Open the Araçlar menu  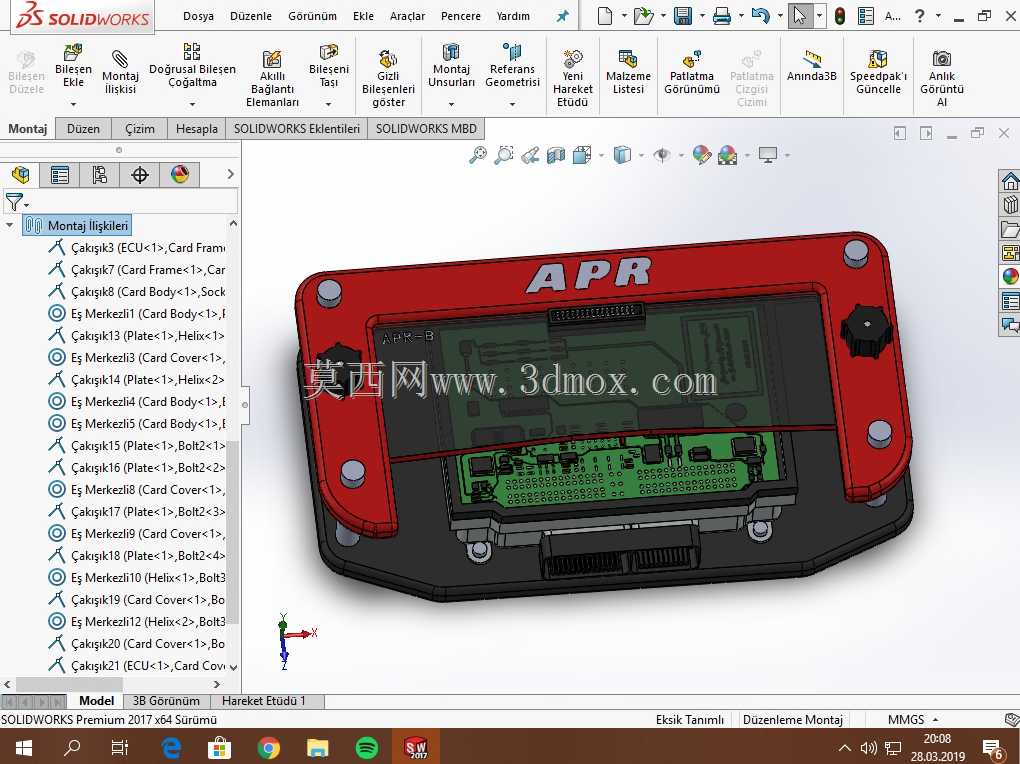pyautogui.click(x=407, y=16)
